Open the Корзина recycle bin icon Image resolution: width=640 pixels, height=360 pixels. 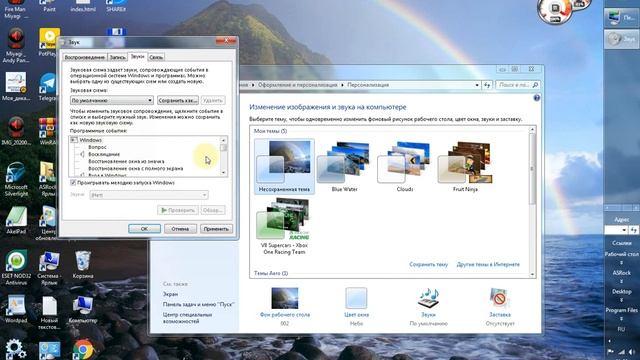[83, 264]
